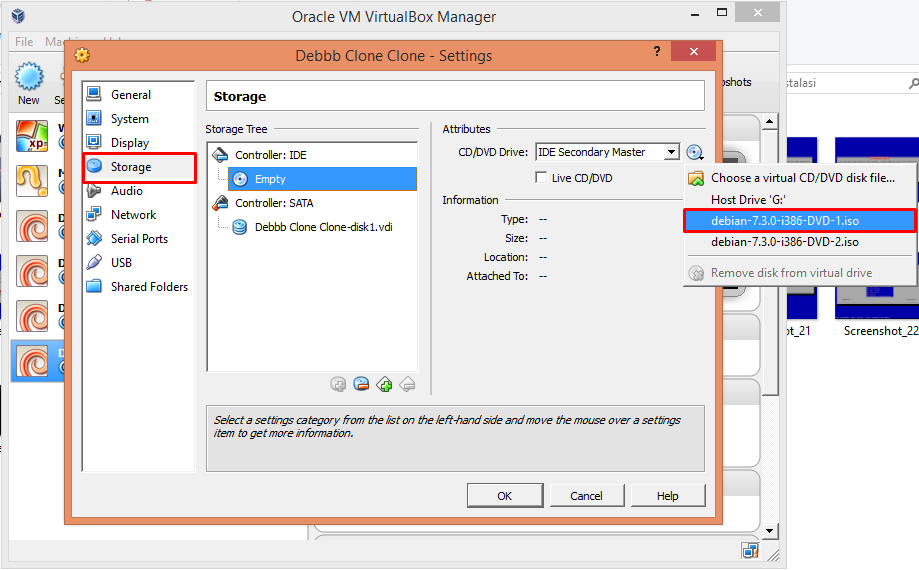Select the selected Debian VM in machine list
This screenshot has width=919, height=570.
(x=38, y=361)
